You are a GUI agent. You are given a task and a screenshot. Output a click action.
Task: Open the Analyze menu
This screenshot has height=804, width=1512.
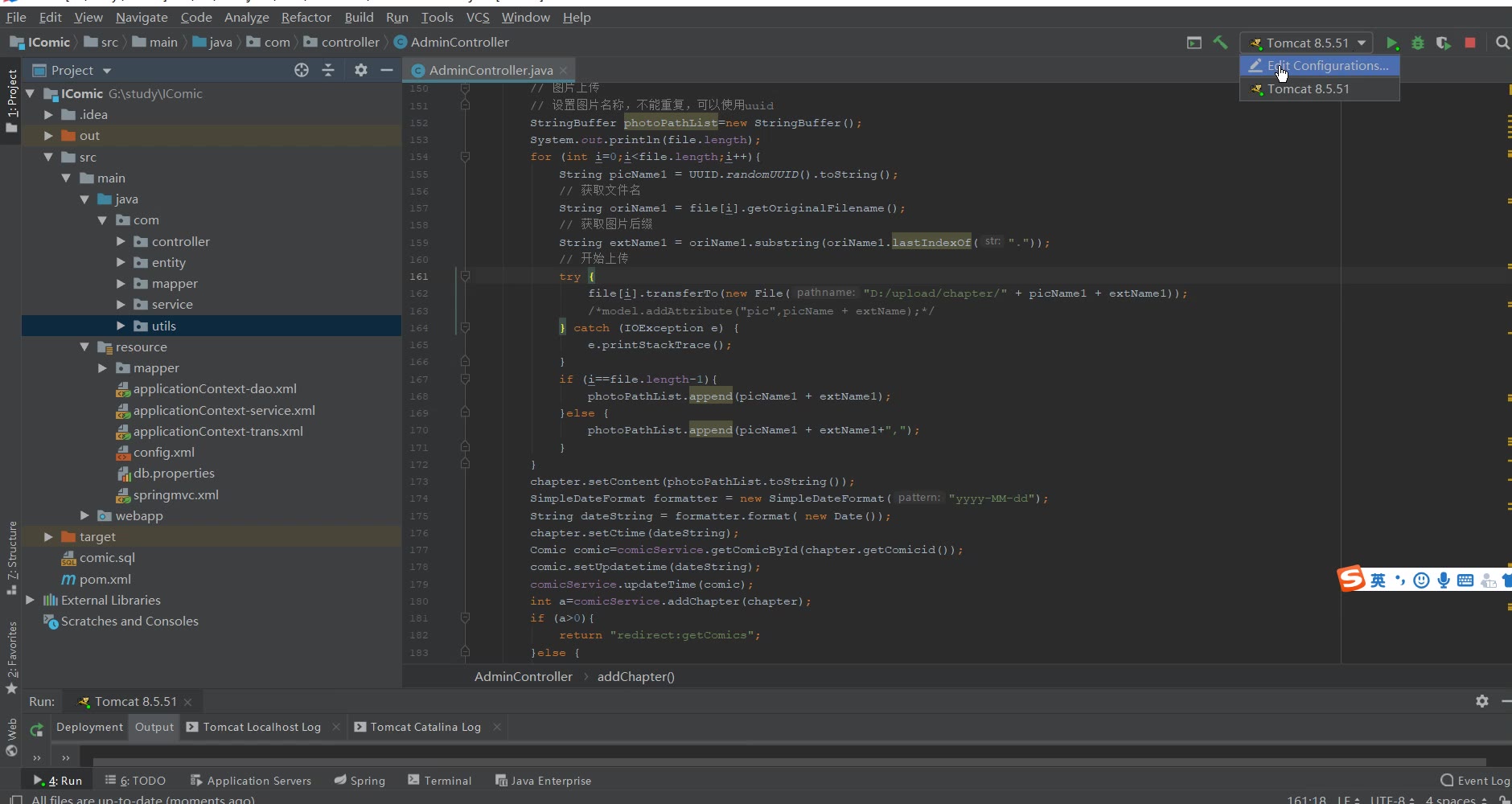(246, 17)
